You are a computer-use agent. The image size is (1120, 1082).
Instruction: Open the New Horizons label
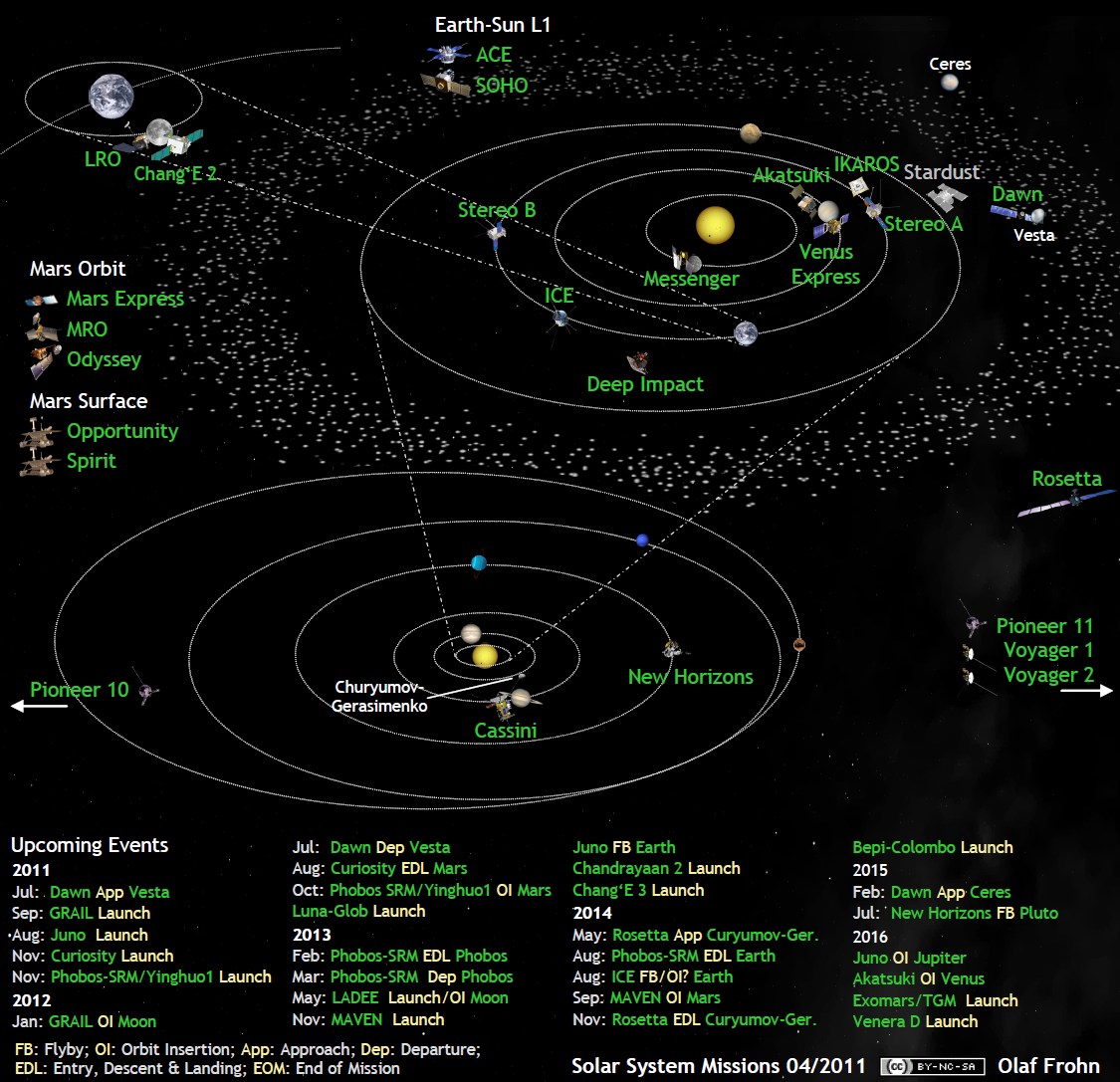coord(690,677)
